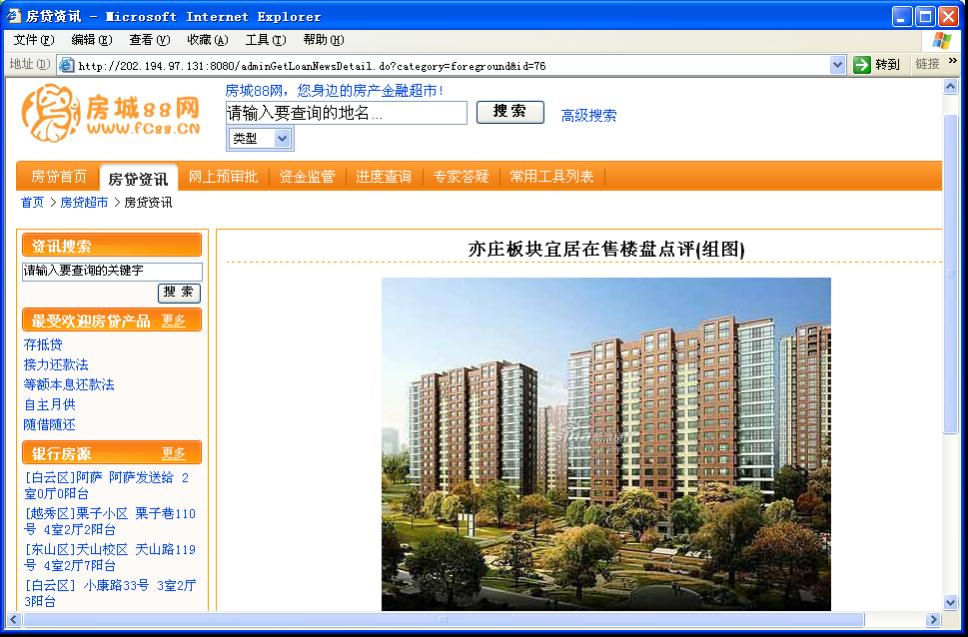968x637 pixels.
Task: Click the 链接 links toolbar label
Action: [927, 64]
